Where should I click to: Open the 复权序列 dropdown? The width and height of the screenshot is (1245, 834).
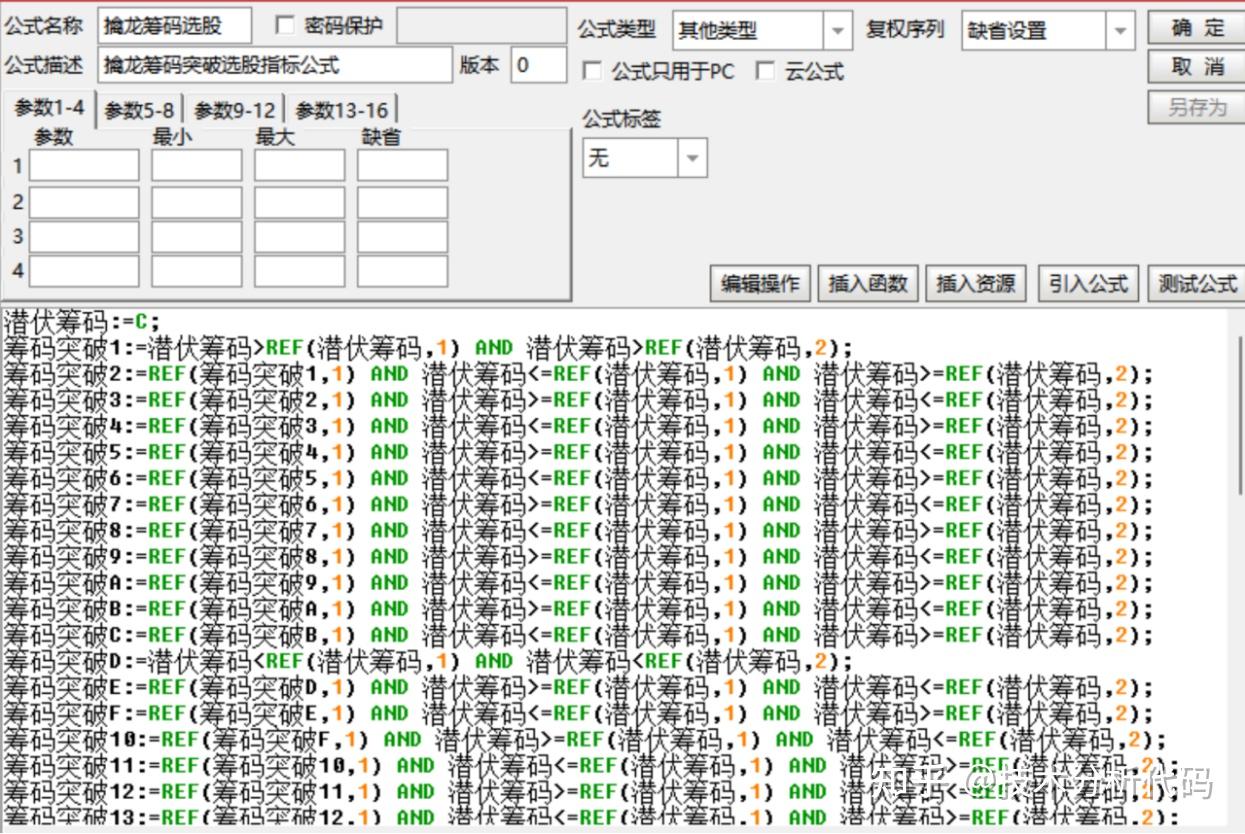coord(1120,31)
